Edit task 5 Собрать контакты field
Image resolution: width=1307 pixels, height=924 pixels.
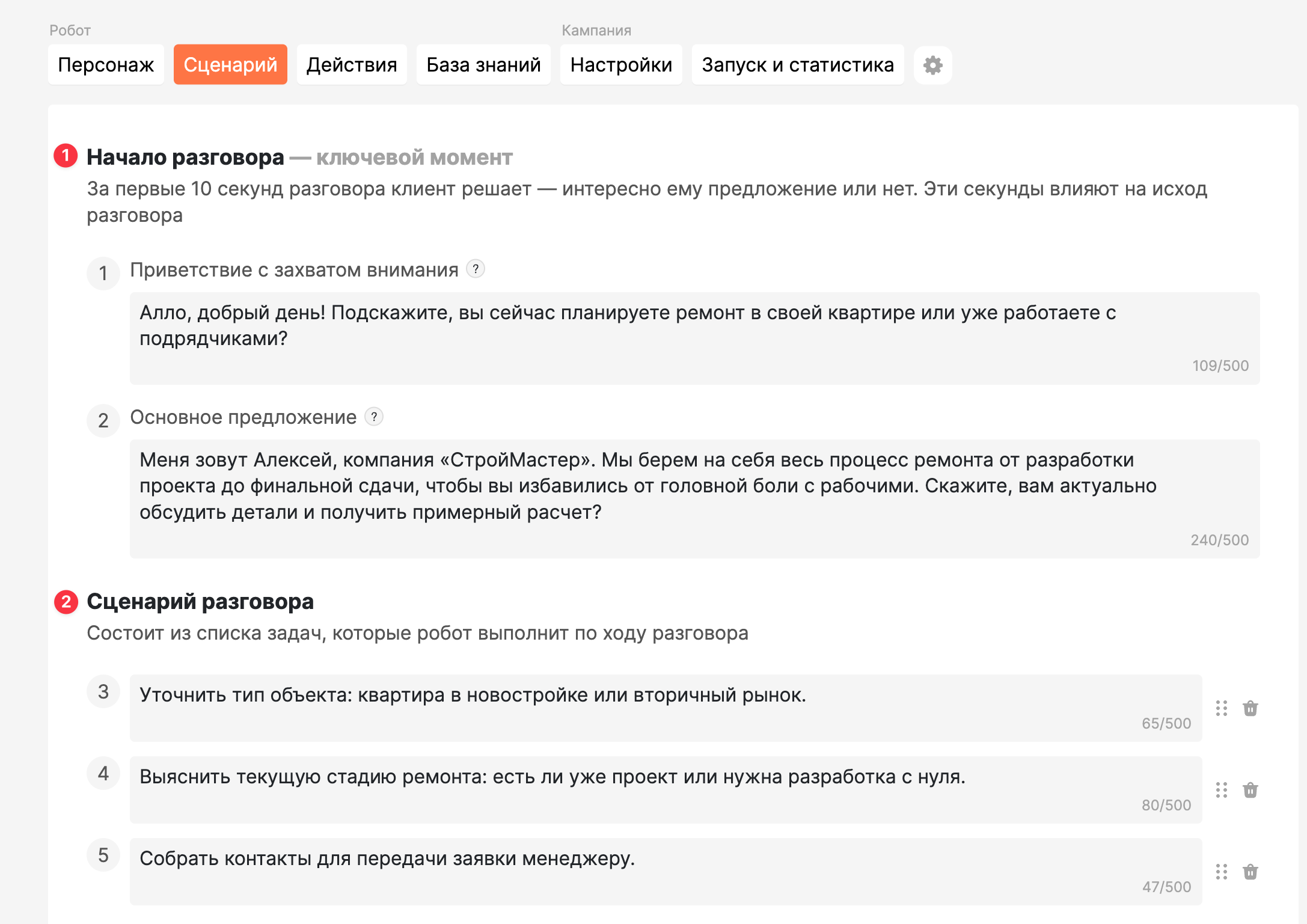666,872
